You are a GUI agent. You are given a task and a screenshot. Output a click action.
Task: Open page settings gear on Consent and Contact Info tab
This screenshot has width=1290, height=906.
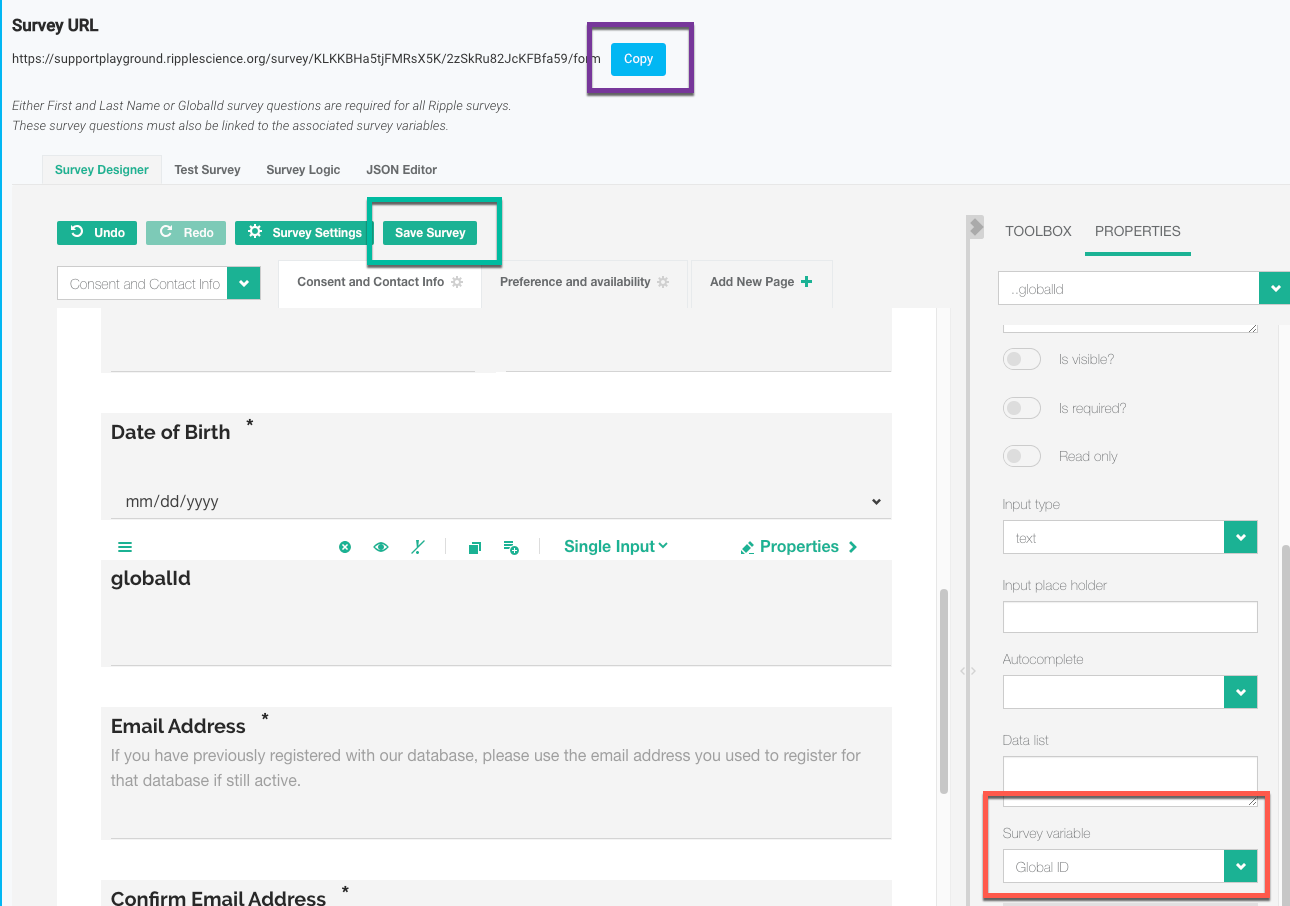pos(457,282)
